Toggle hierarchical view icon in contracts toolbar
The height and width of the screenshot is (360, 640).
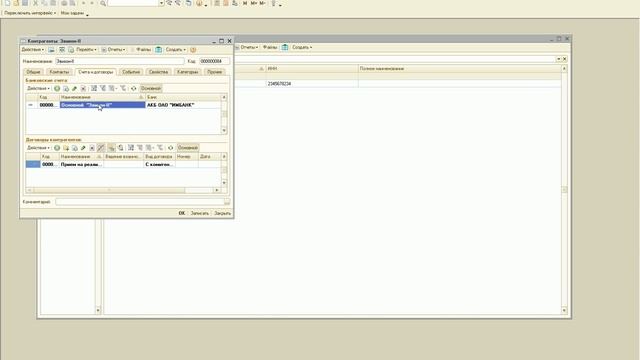[111, 148]
